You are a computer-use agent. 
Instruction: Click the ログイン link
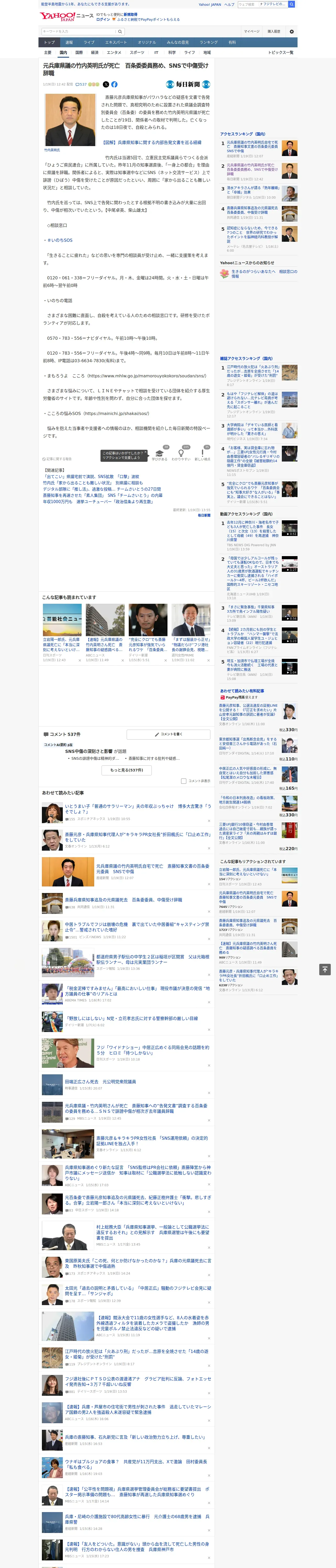click(x=103, y=20)
